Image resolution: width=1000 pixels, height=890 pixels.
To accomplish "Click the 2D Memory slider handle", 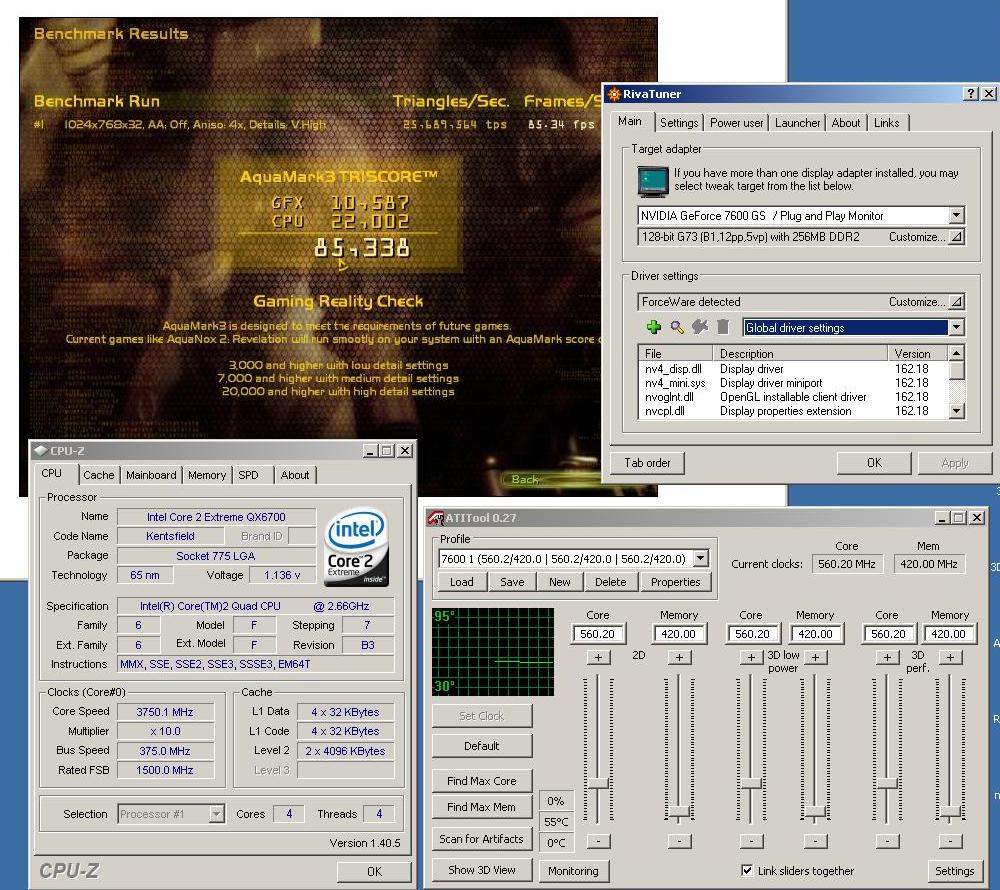I will [x=679, y=812].
